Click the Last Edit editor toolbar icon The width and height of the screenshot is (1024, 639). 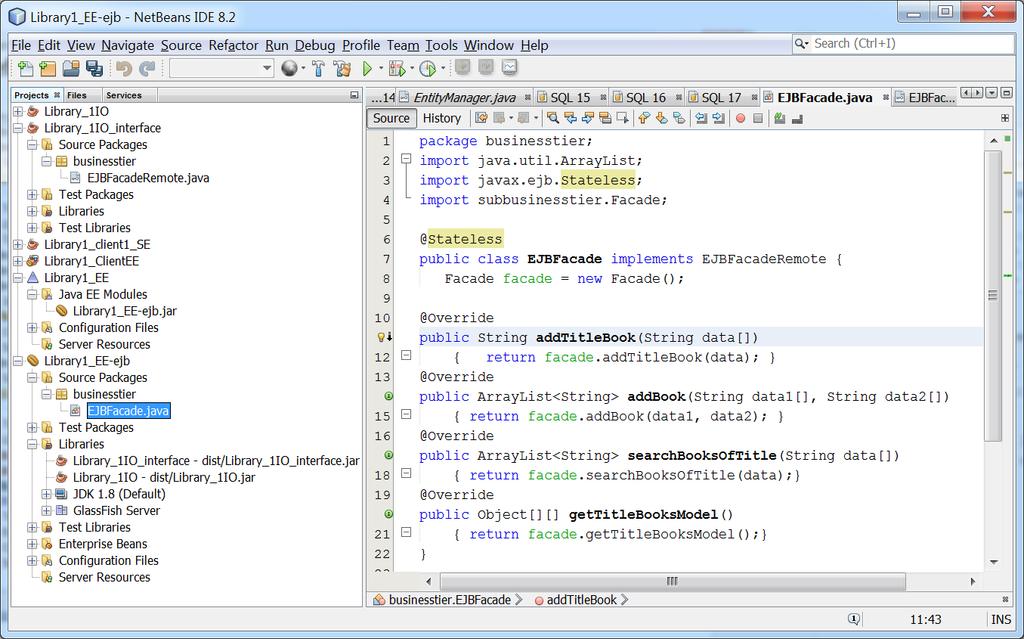pyautogui.click(x=482, y=118)
